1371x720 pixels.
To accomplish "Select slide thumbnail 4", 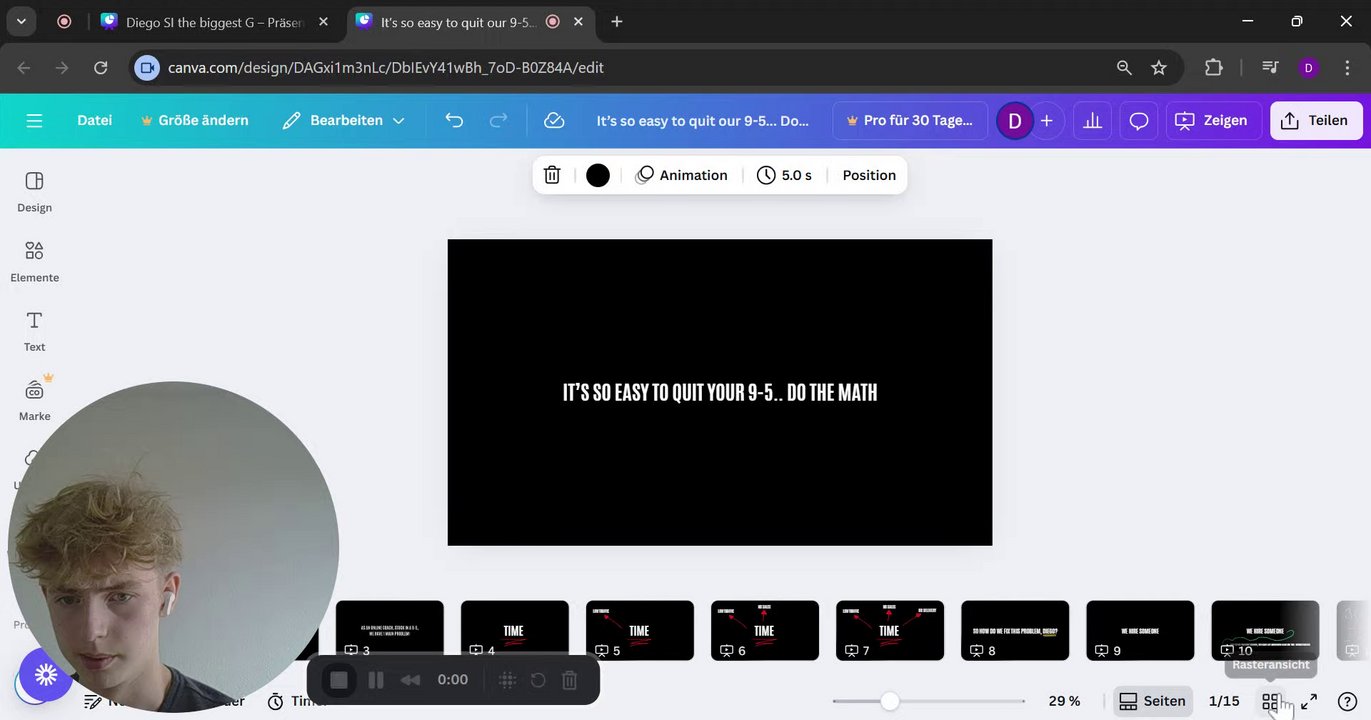I will click(514, 630).
